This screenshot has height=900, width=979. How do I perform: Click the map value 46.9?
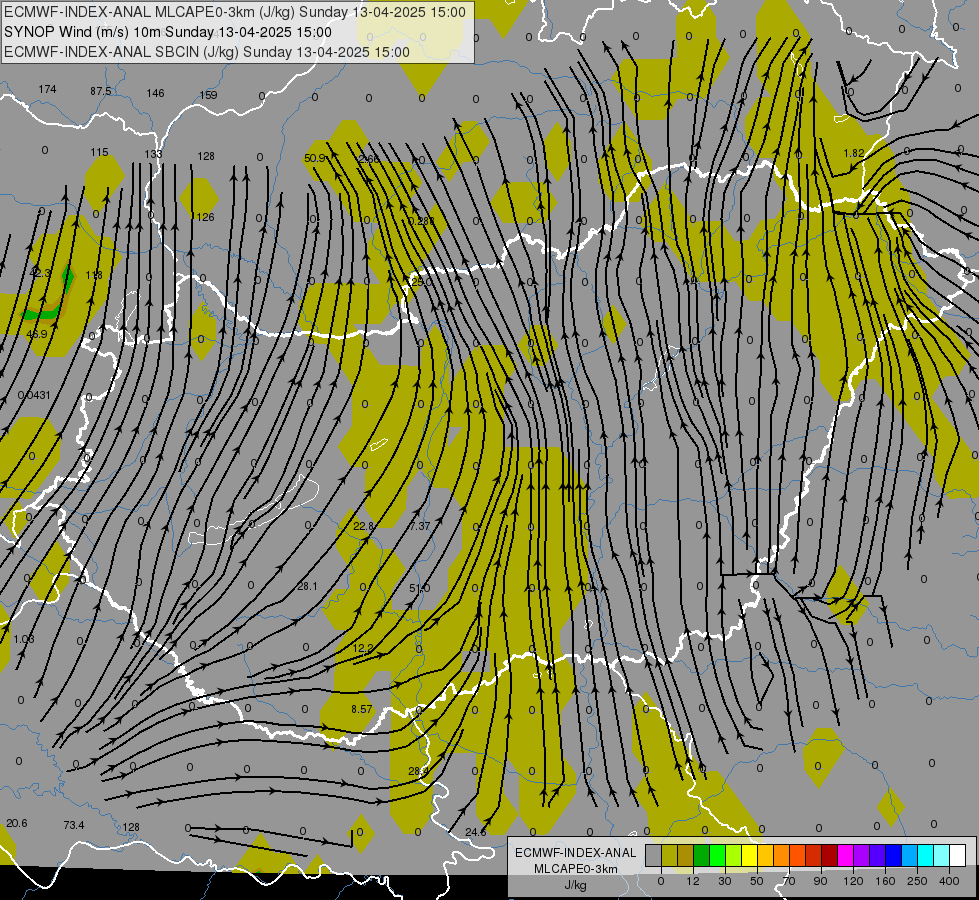tap(37, 334)
